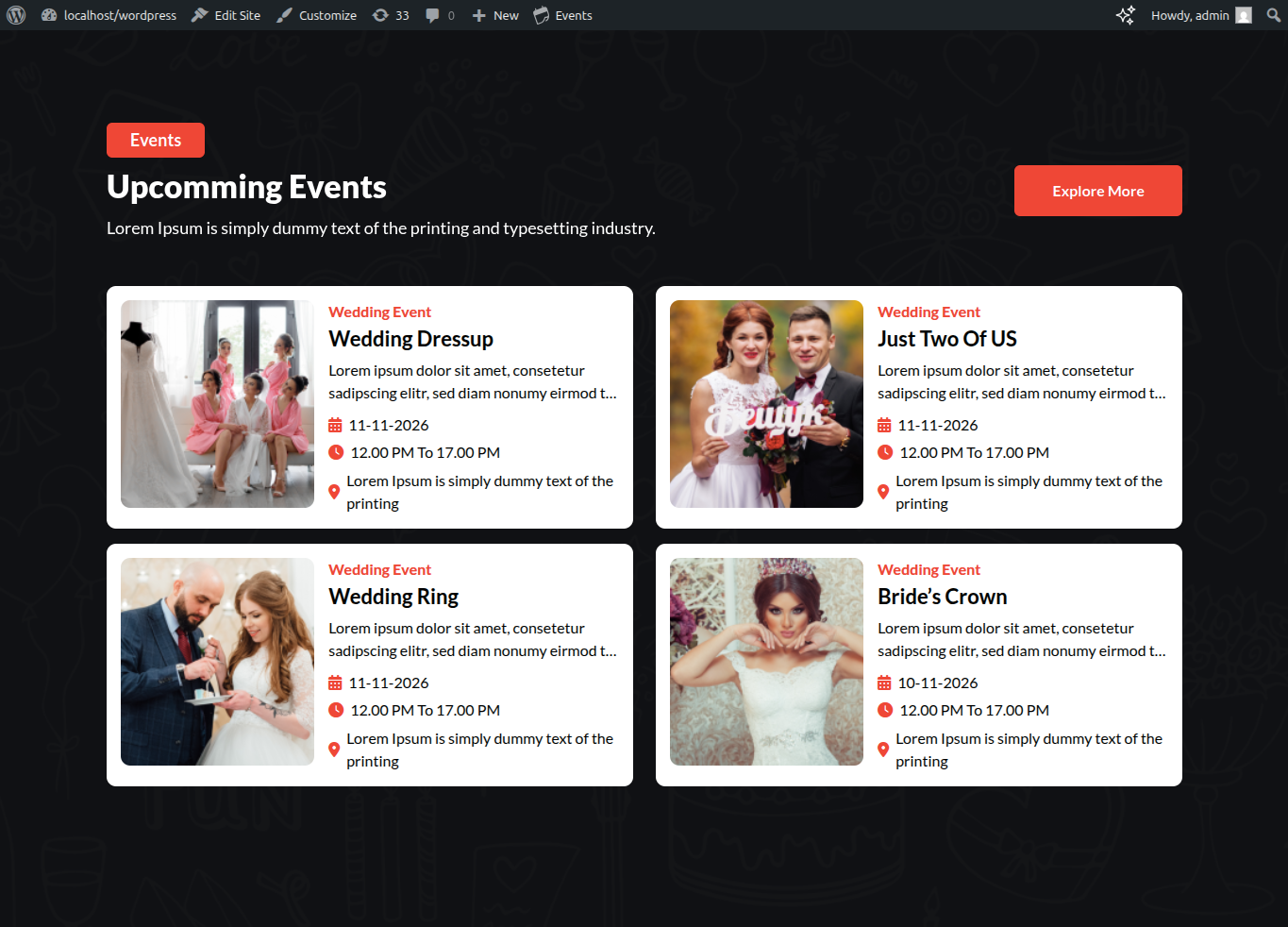The width and height of the screenshot is (1288, 927).
Task: Click the Explore More button
Action: coord(1098,191)
